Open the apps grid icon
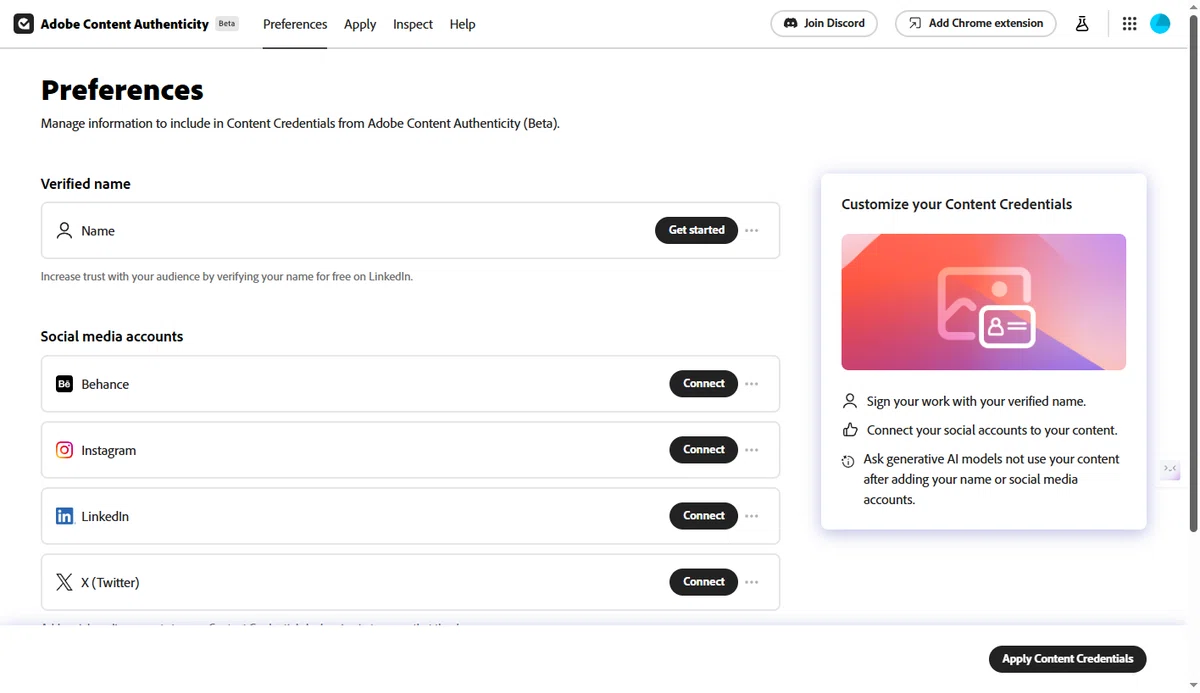Viewport: 1200px width, 693px height. pos(1129,24)
